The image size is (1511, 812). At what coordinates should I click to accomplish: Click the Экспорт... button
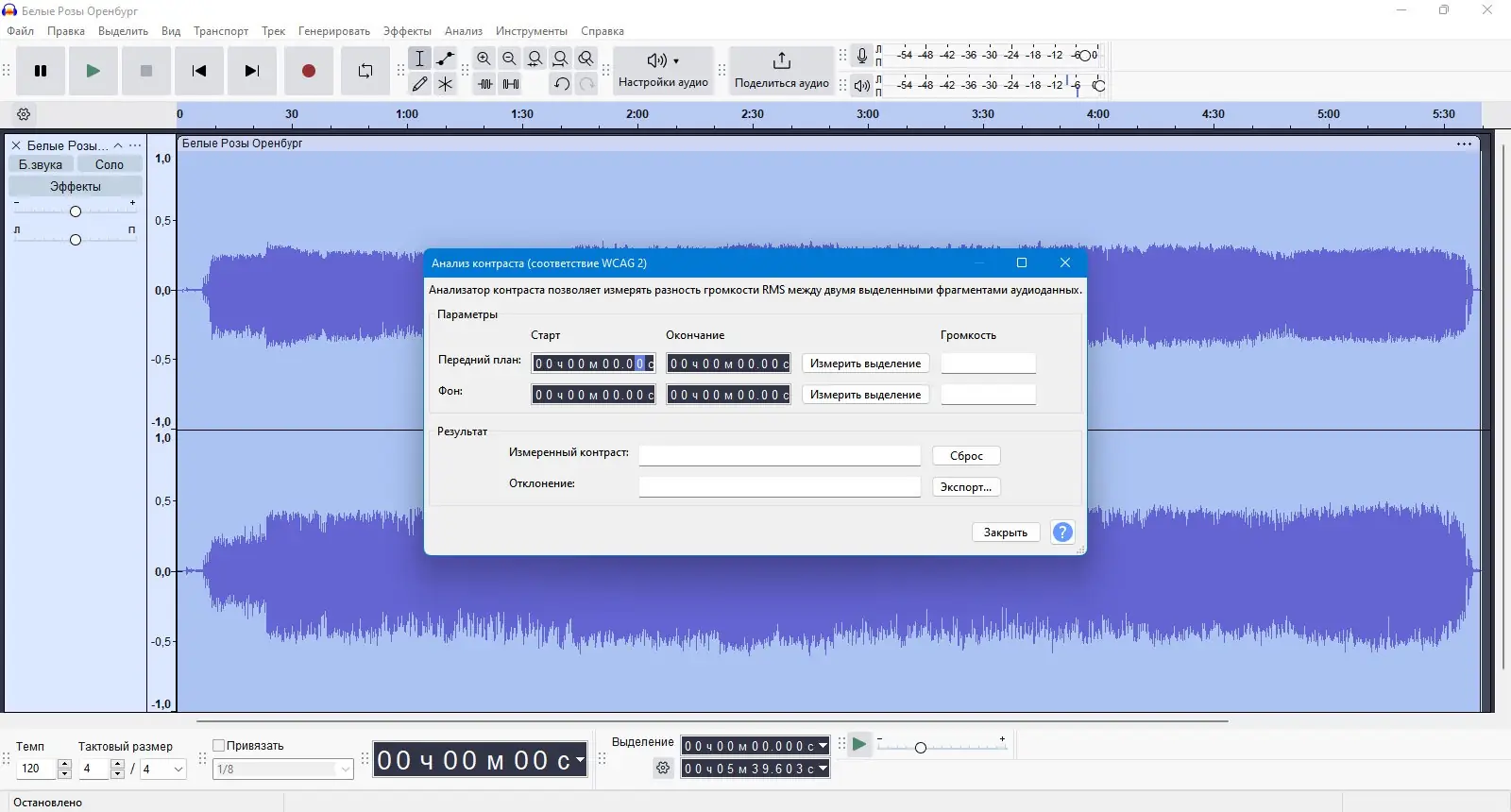[966, 487]
